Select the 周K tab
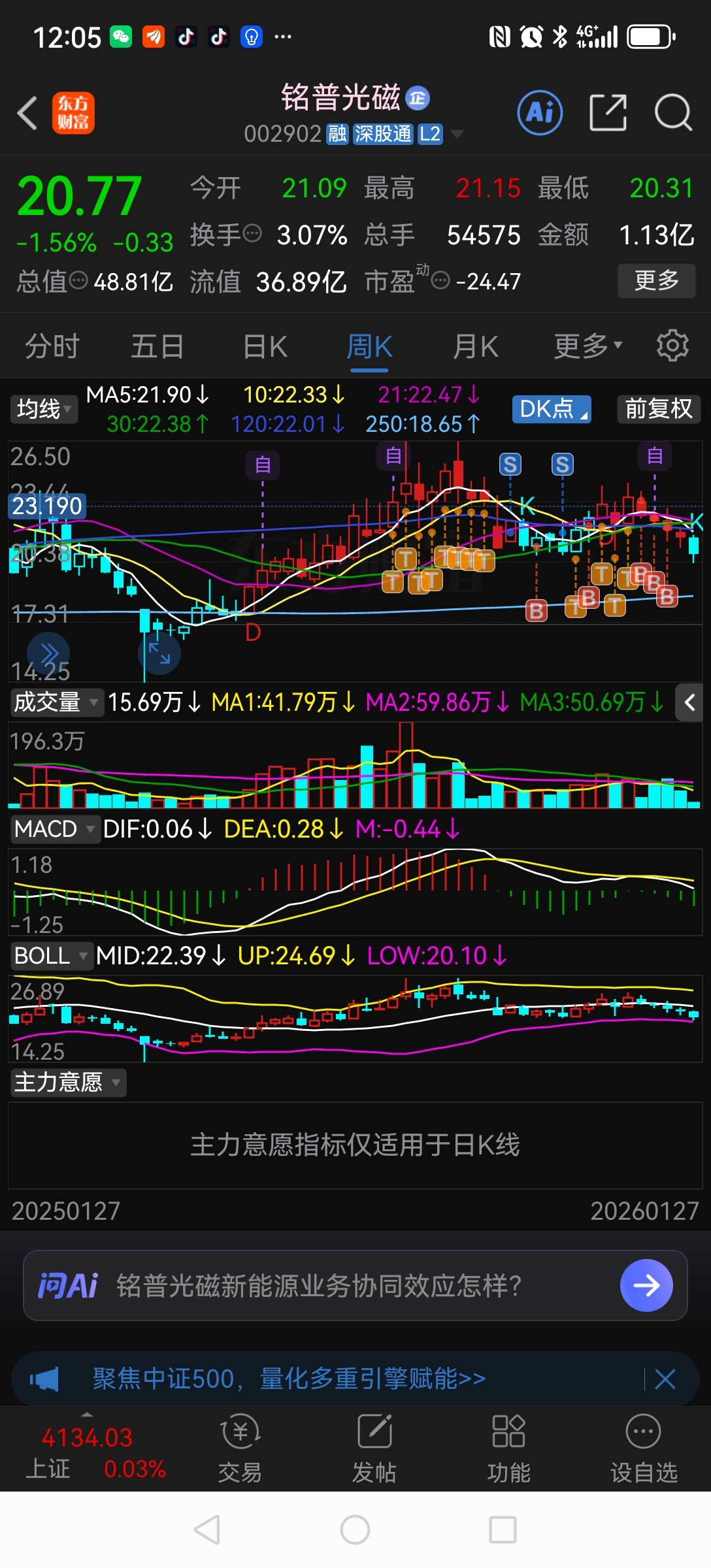Screen dimensions: 711x1568 coord(369,346)
